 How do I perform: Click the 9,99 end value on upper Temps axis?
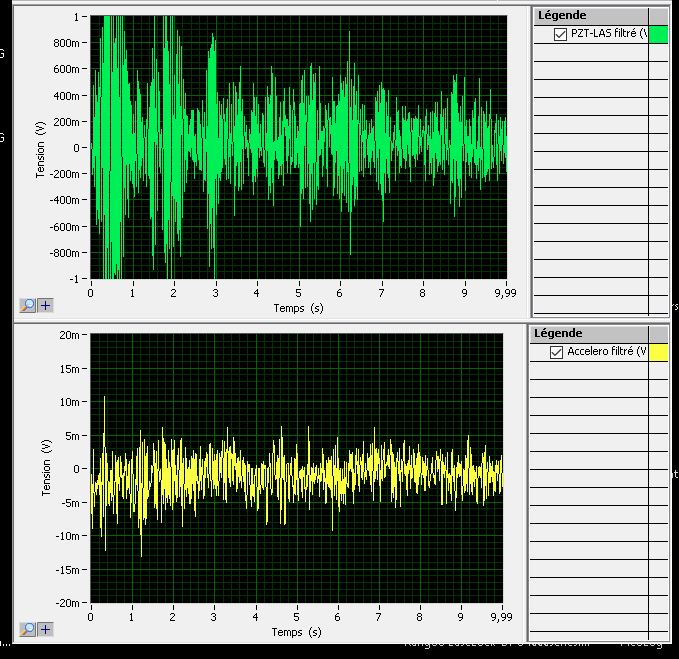(x=496, y=294)
